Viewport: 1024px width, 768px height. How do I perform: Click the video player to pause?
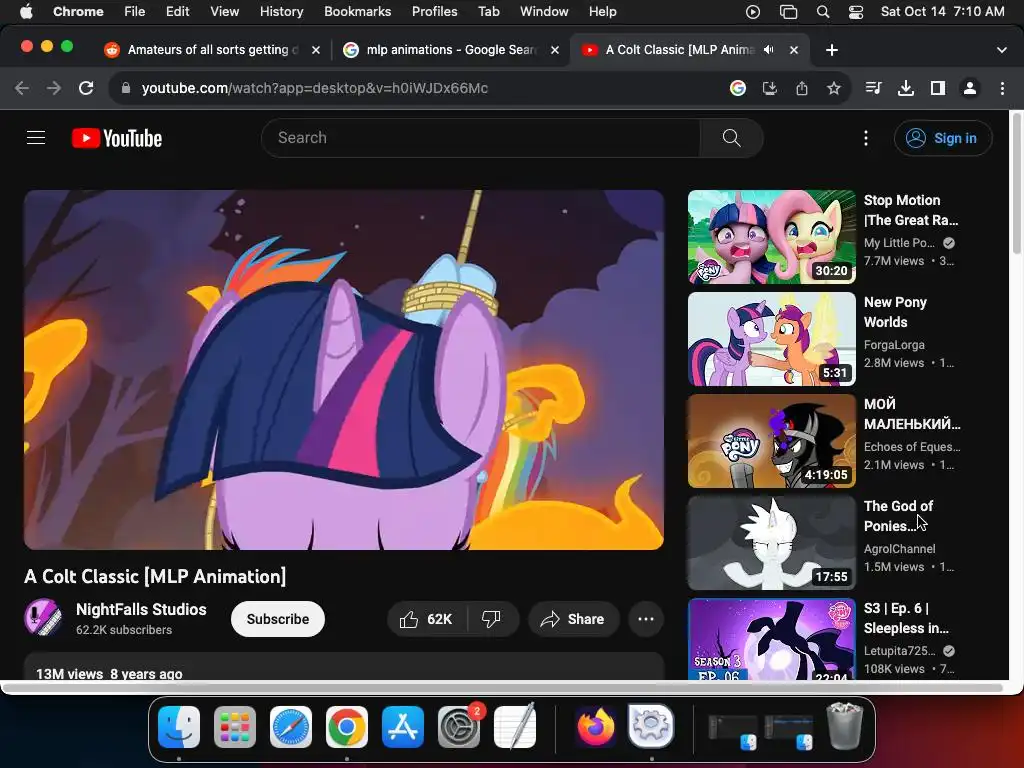(344, 370)
